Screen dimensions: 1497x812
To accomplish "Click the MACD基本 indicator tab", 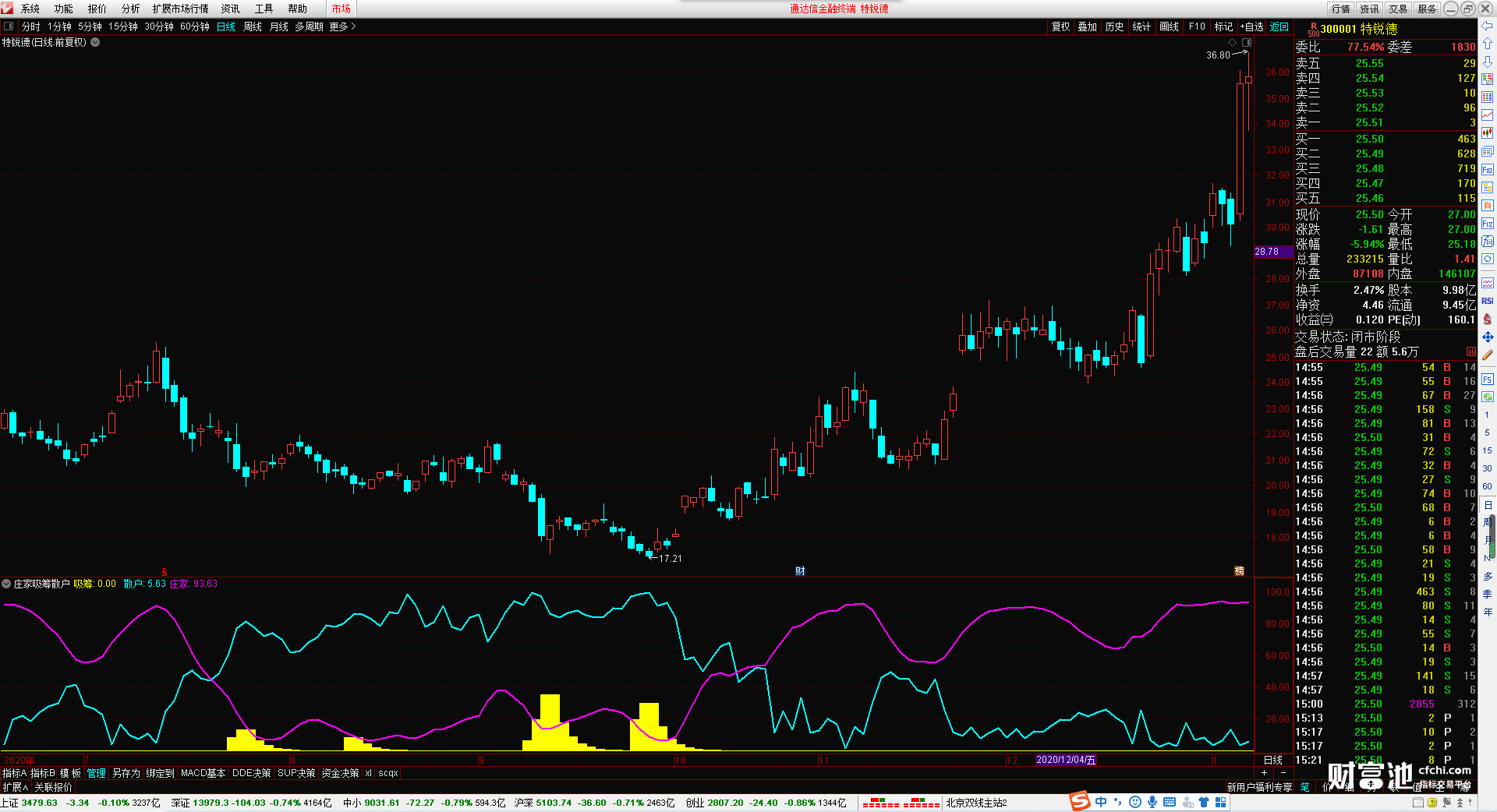I will click(x=203, y=773).
